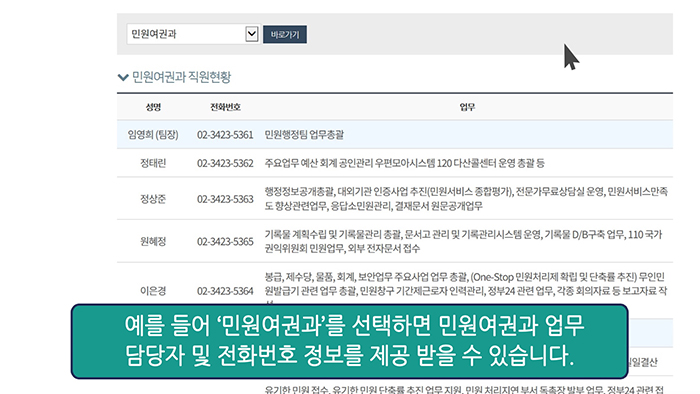This screenshot has height=394, width=700.
Task: Click the 성명 column header
Action: point(153,107)
